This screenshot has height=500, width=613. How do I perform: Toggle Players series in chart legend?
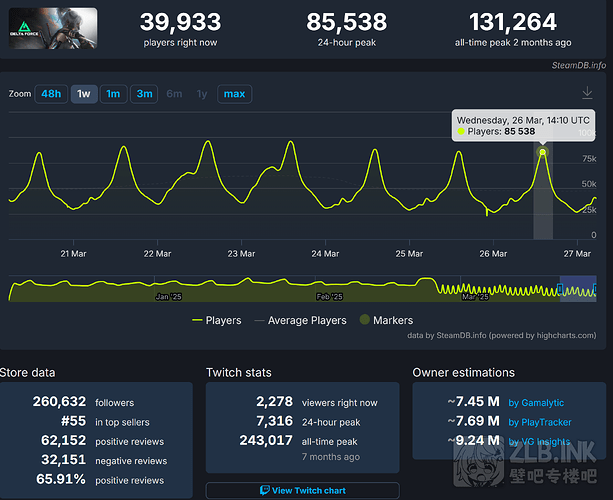point(217,321)
